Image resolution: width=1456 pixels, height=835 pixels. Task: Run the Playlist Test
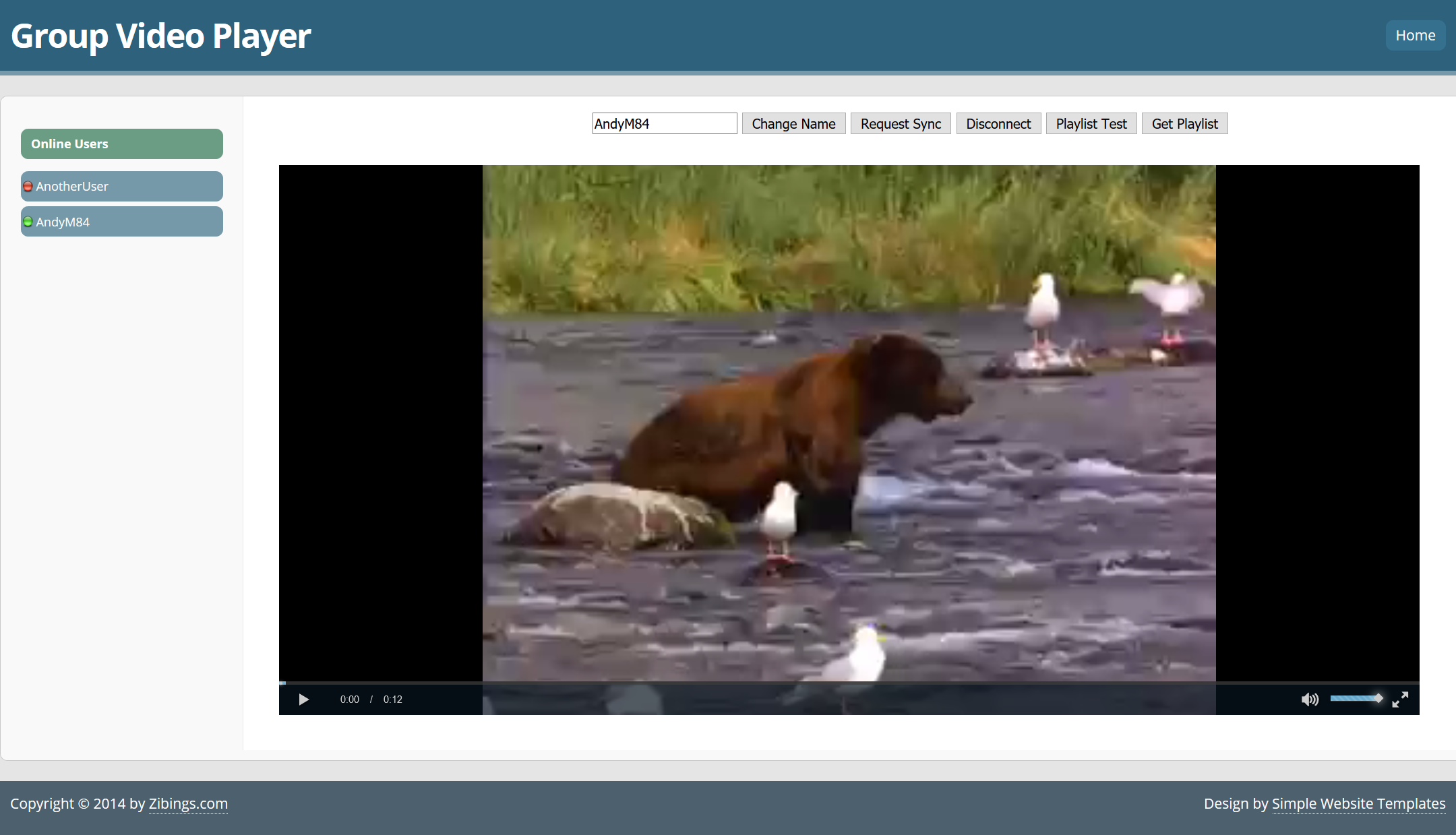(x=1091, y=124)
